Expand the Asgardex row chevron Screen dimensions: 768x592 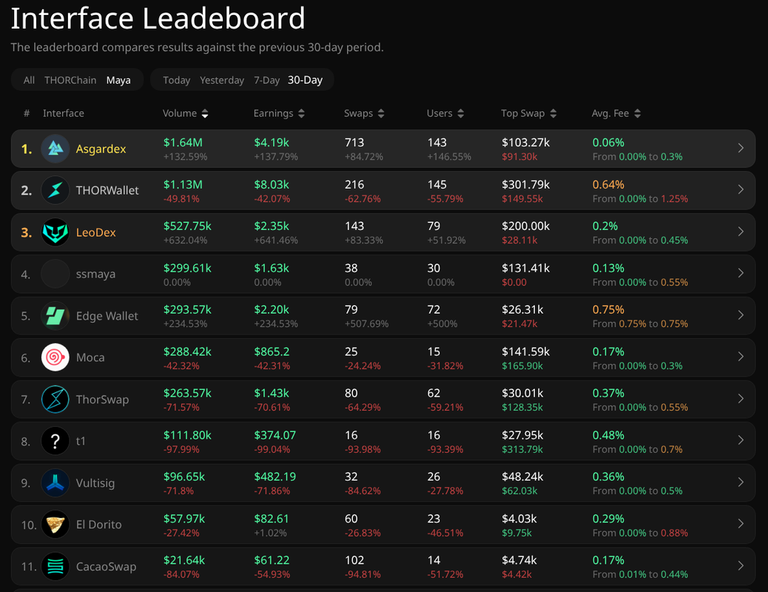click(741, 148)
